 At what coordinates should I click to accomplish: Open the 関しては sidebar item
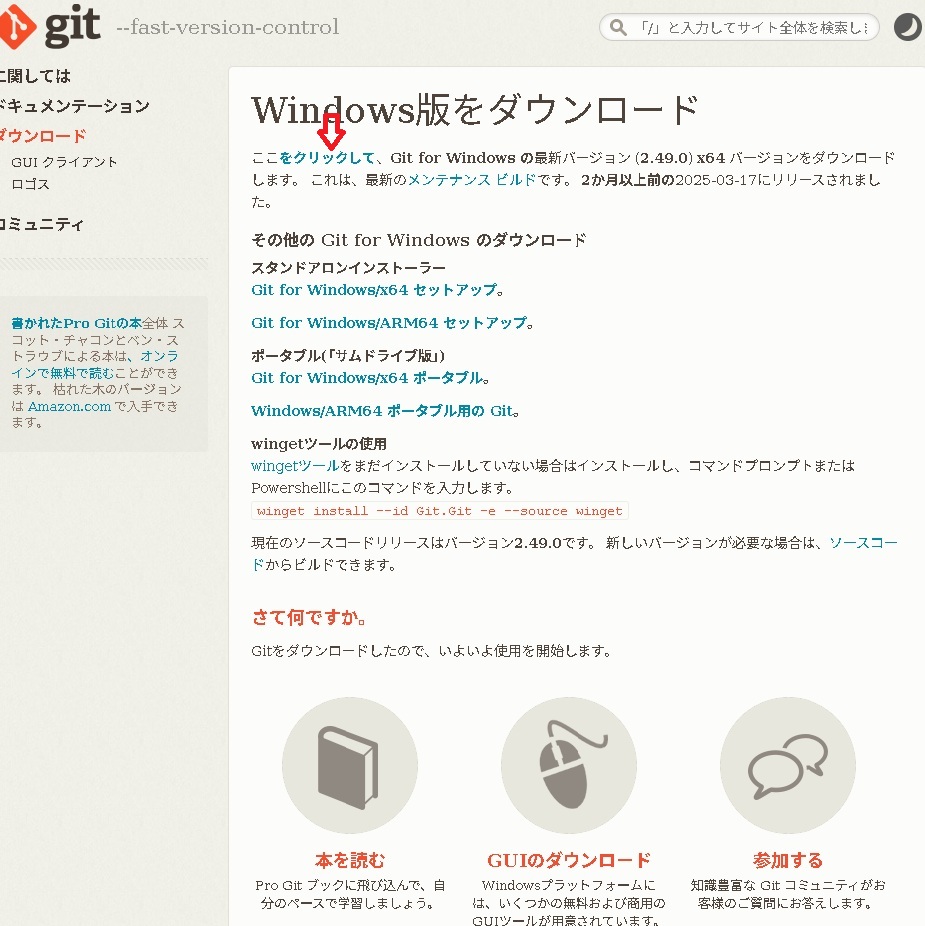point(35,76)
